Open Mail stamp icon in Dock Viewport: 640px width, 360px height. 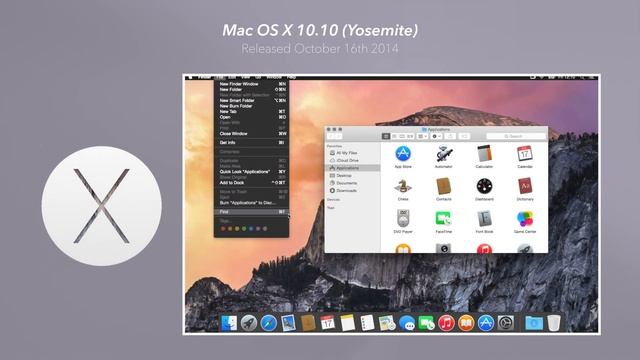coord(288,323)
